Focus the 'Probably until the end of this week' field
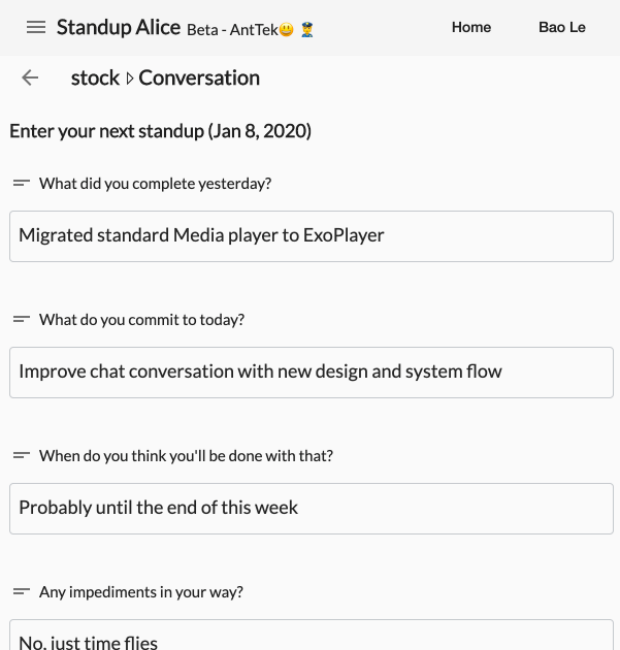 [x=311, y=509]
